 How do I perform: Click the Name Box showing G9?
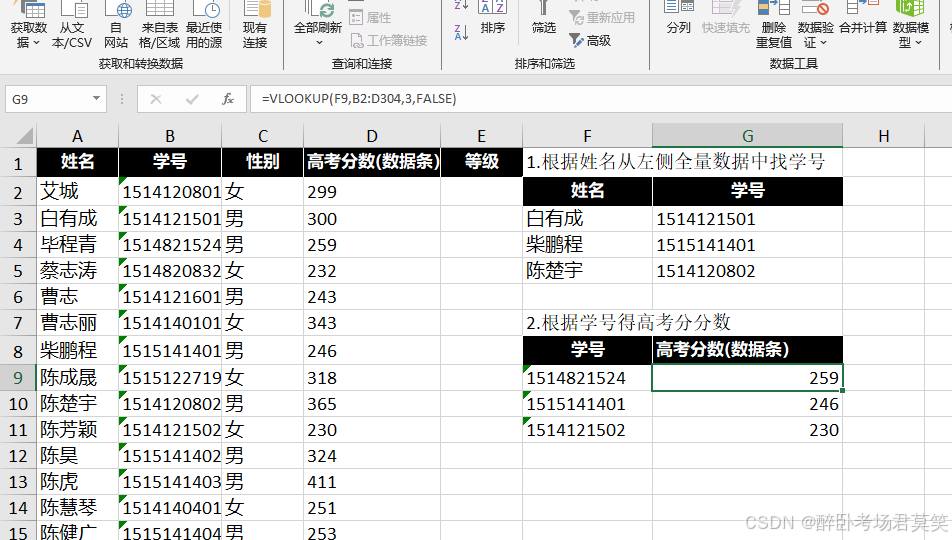coord(49,99)
